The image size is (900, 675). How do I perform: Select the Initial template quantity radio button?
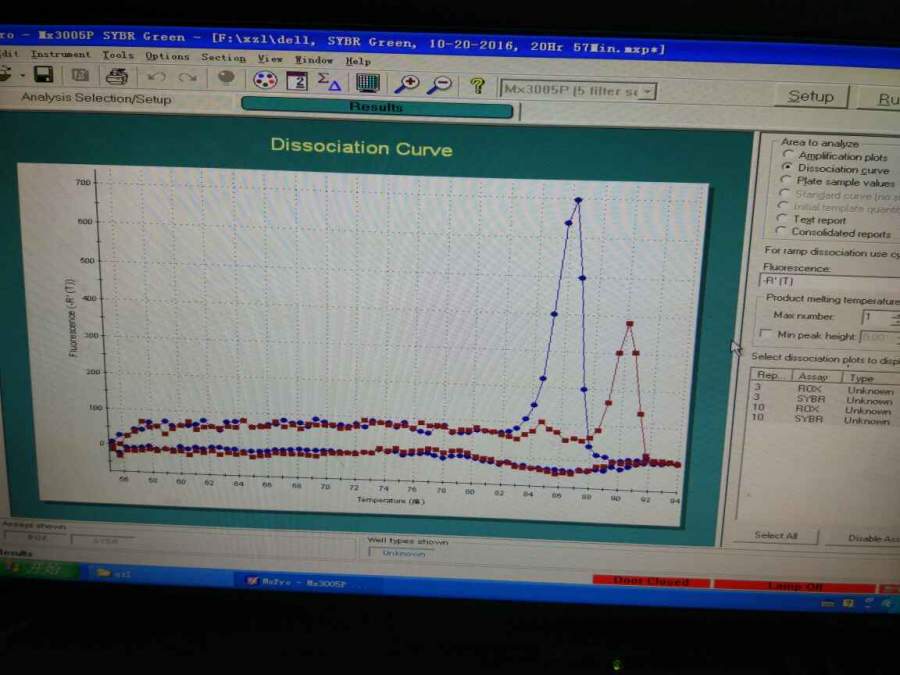pyautogui.click(x=783, y=205)
